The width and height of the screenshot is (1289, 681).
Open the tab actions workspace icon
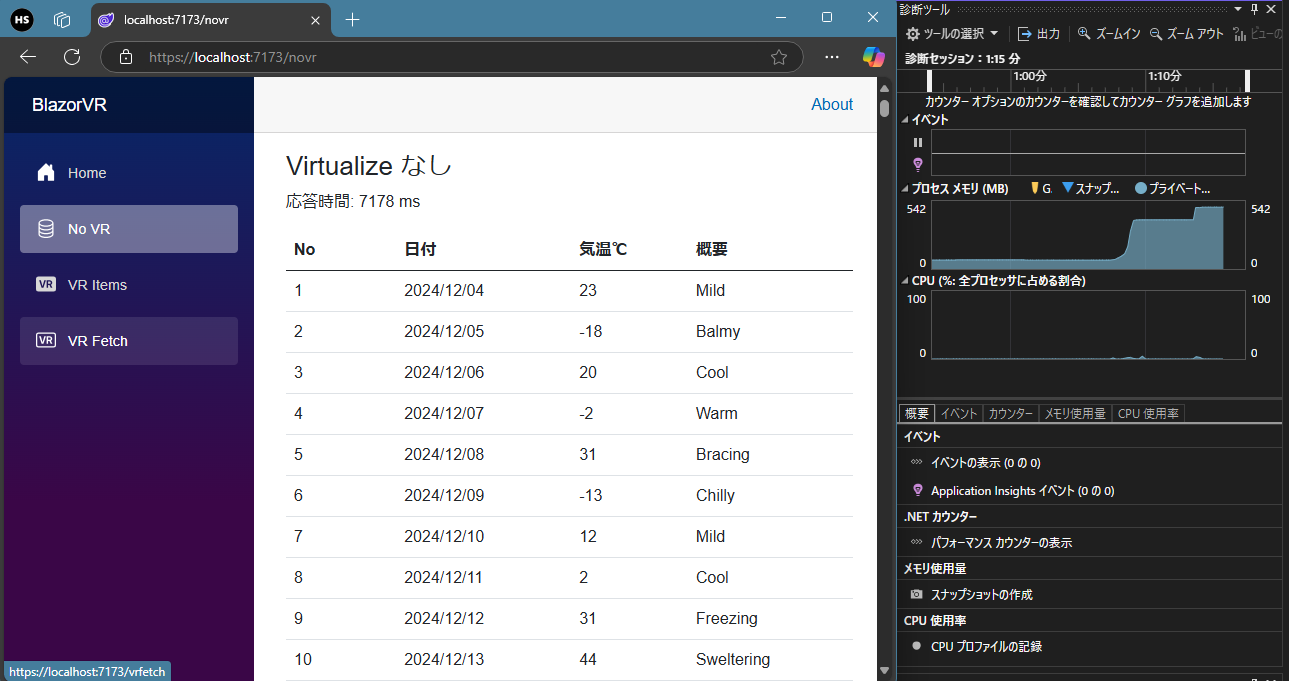click(x=62, y=19)
